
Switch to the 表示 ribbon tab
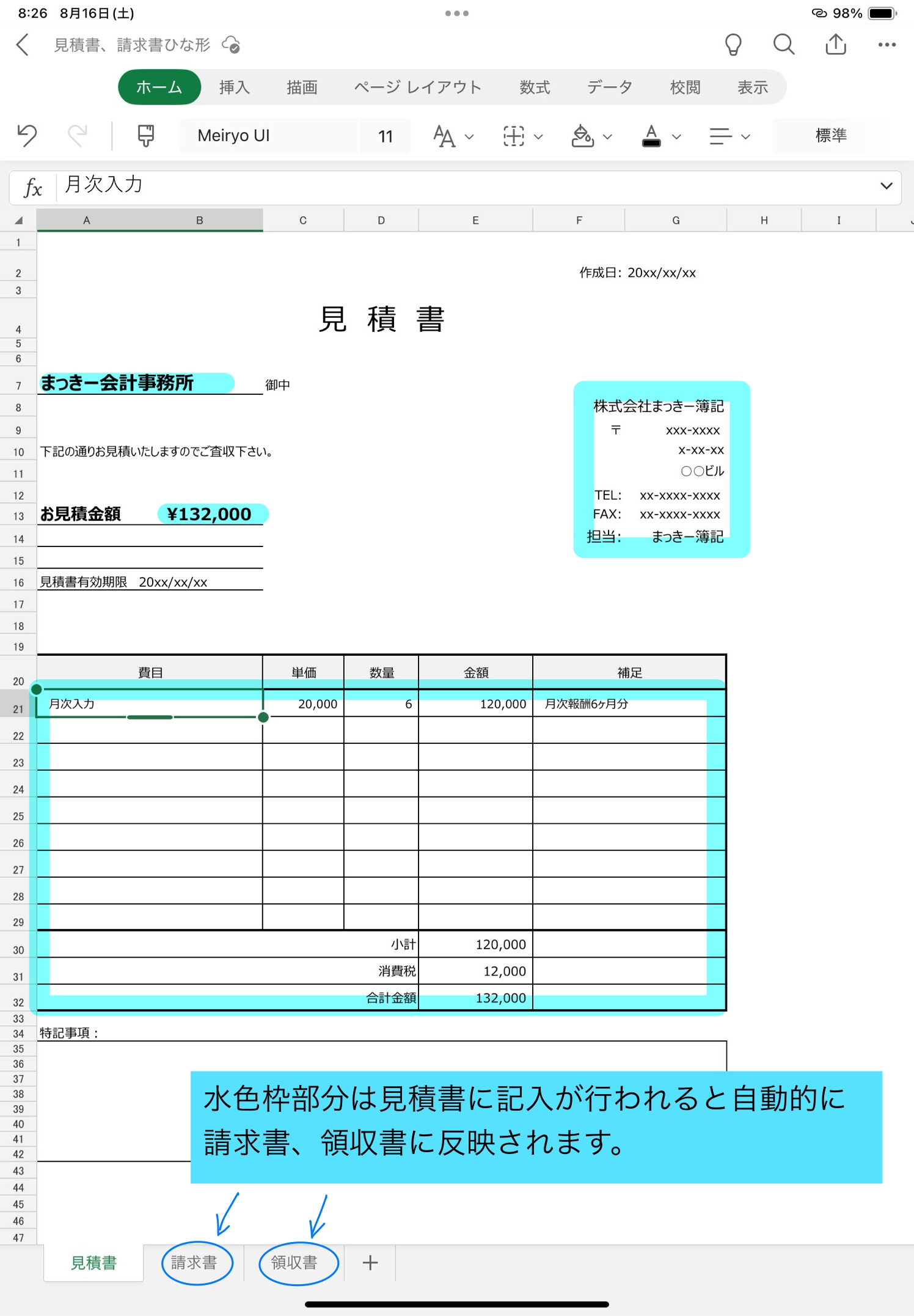tap(753, 87)
